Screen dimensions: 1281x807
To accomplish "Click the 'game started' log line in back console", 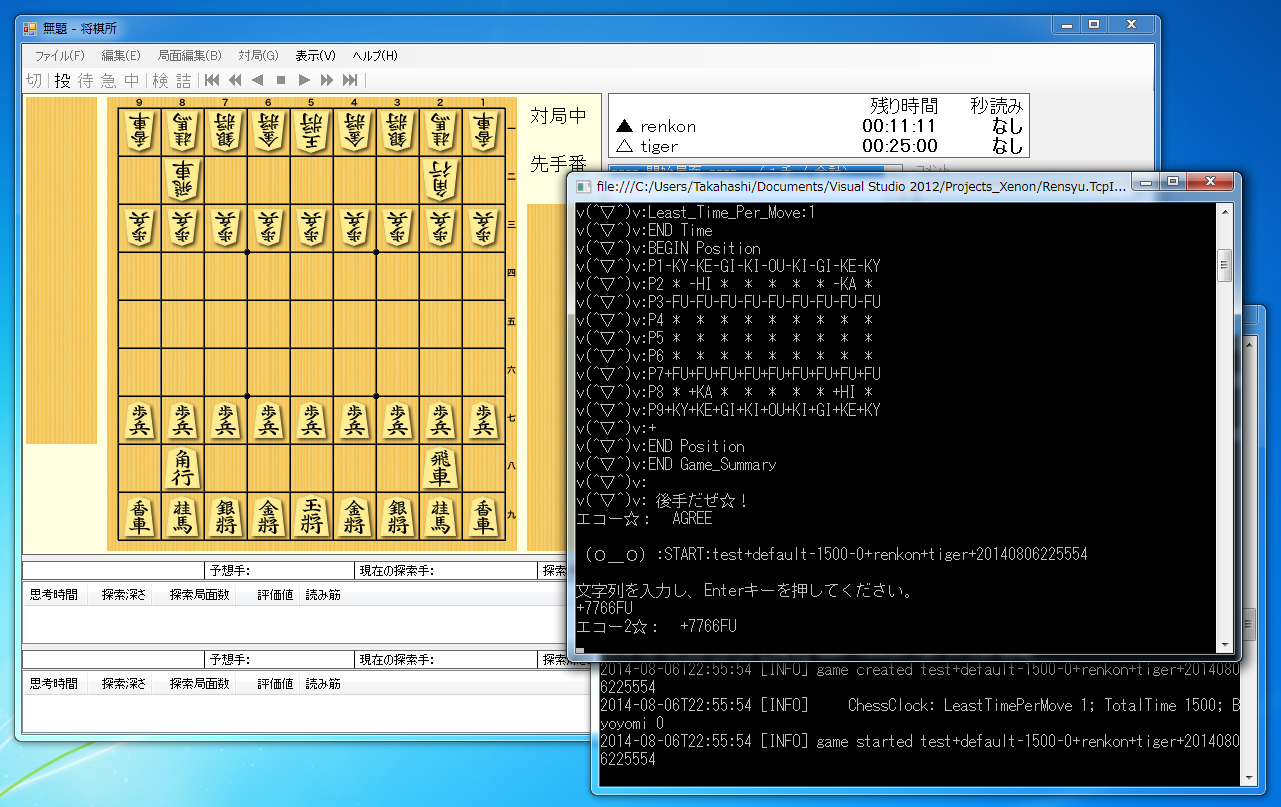I will 920,750.
